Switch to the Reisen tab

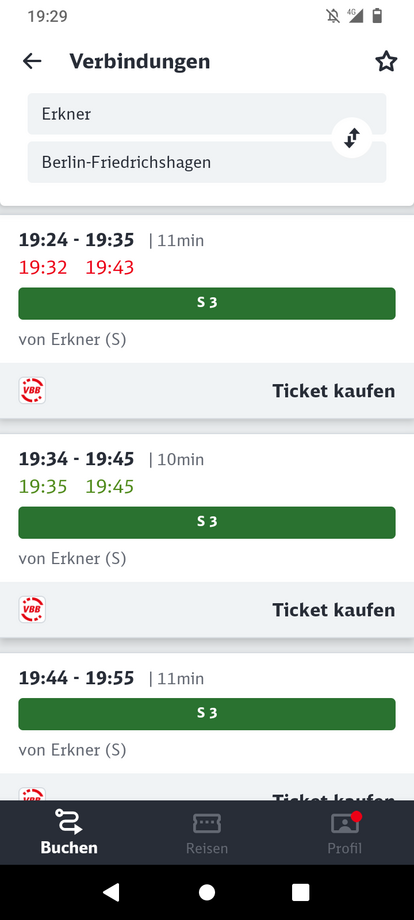[x=207, y=832]
